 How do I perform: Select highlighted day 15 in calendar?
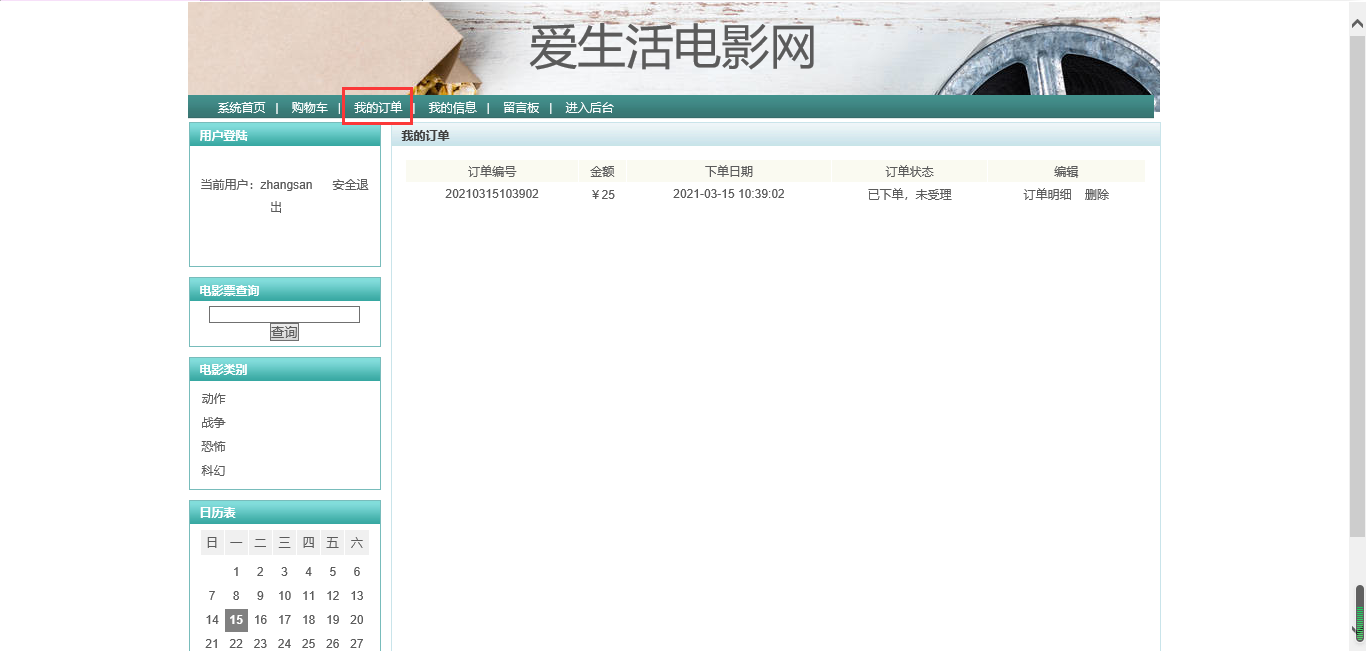(x=236, y=620)
